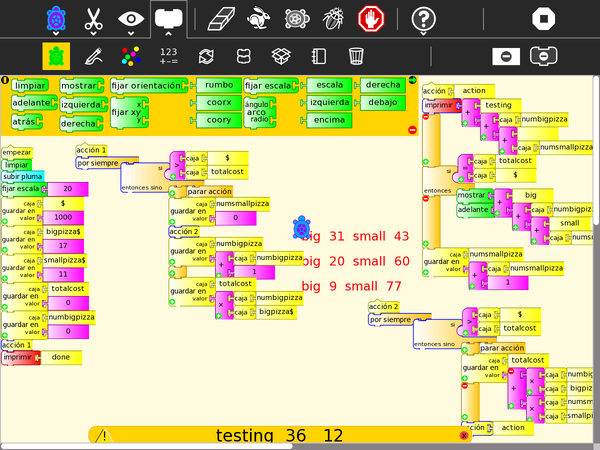Run the project fast with rabbit icon
This screenshot has width=600, height=450.
pyautogui.click(x=256, y=18)
